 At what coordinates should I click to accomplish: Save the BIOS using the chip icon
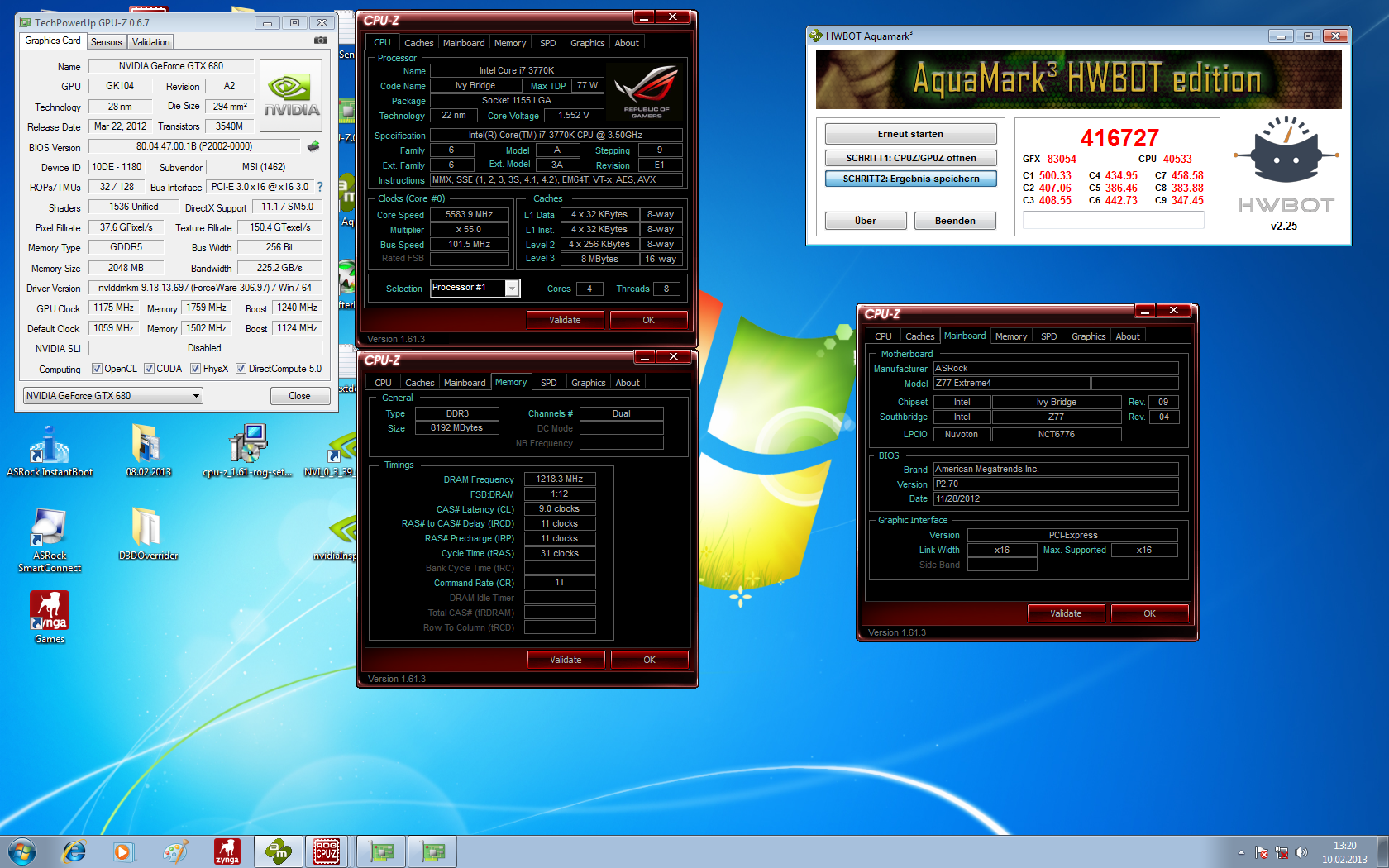pyautogui.click(x=313, y=146)
